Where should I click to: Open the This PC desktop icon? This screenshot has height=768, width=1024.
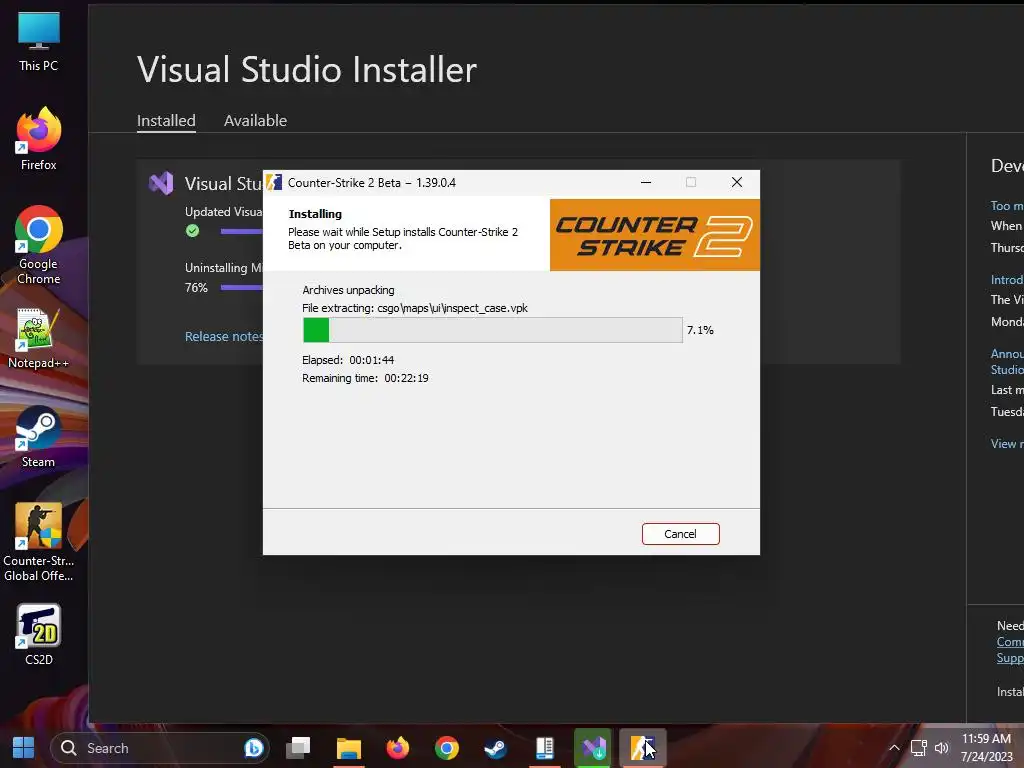pyautogui.click(x=39, y=42)
